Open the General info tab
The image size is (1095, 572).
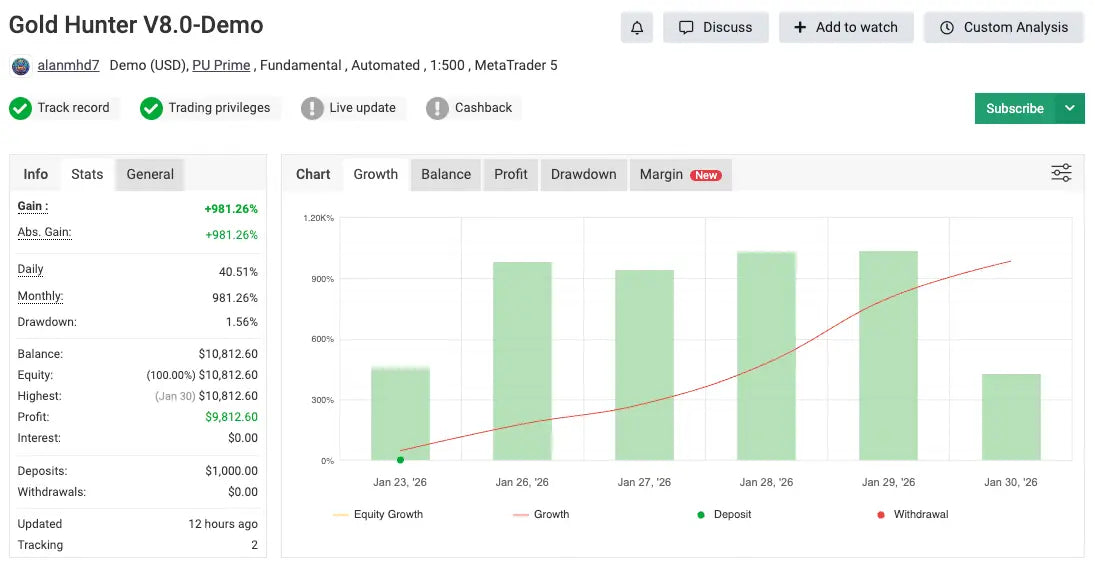click(x=150, y=174)
